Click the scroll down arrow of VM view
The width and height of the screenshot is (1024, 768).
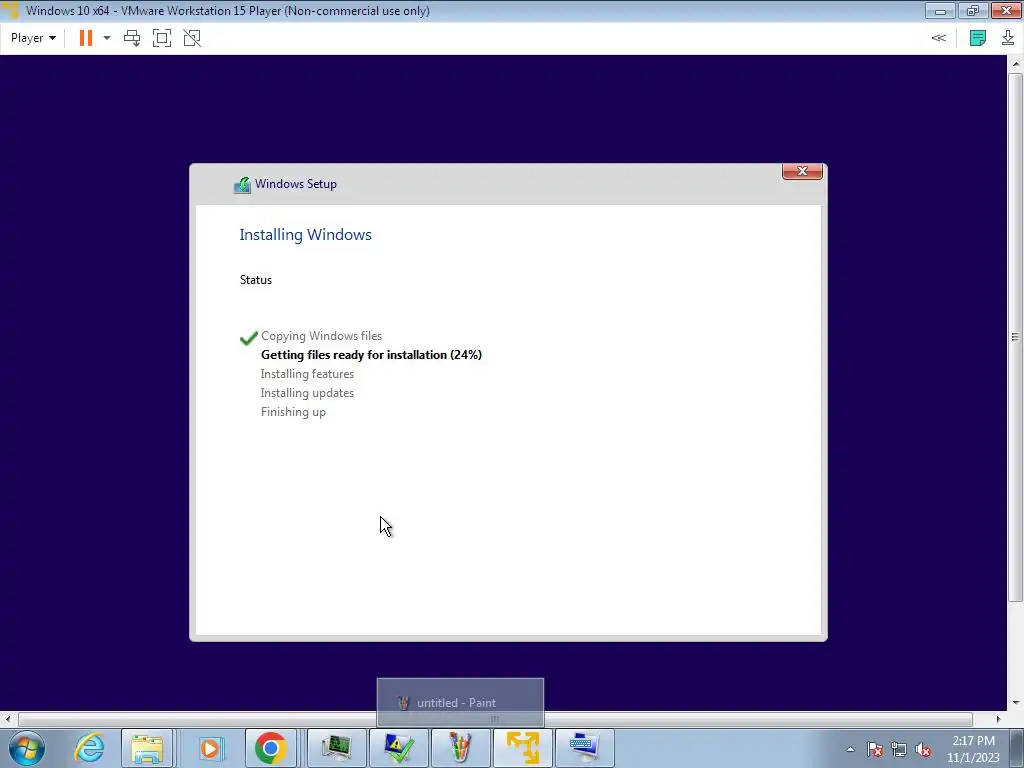pyautogui.click(x=1016, y=703)
